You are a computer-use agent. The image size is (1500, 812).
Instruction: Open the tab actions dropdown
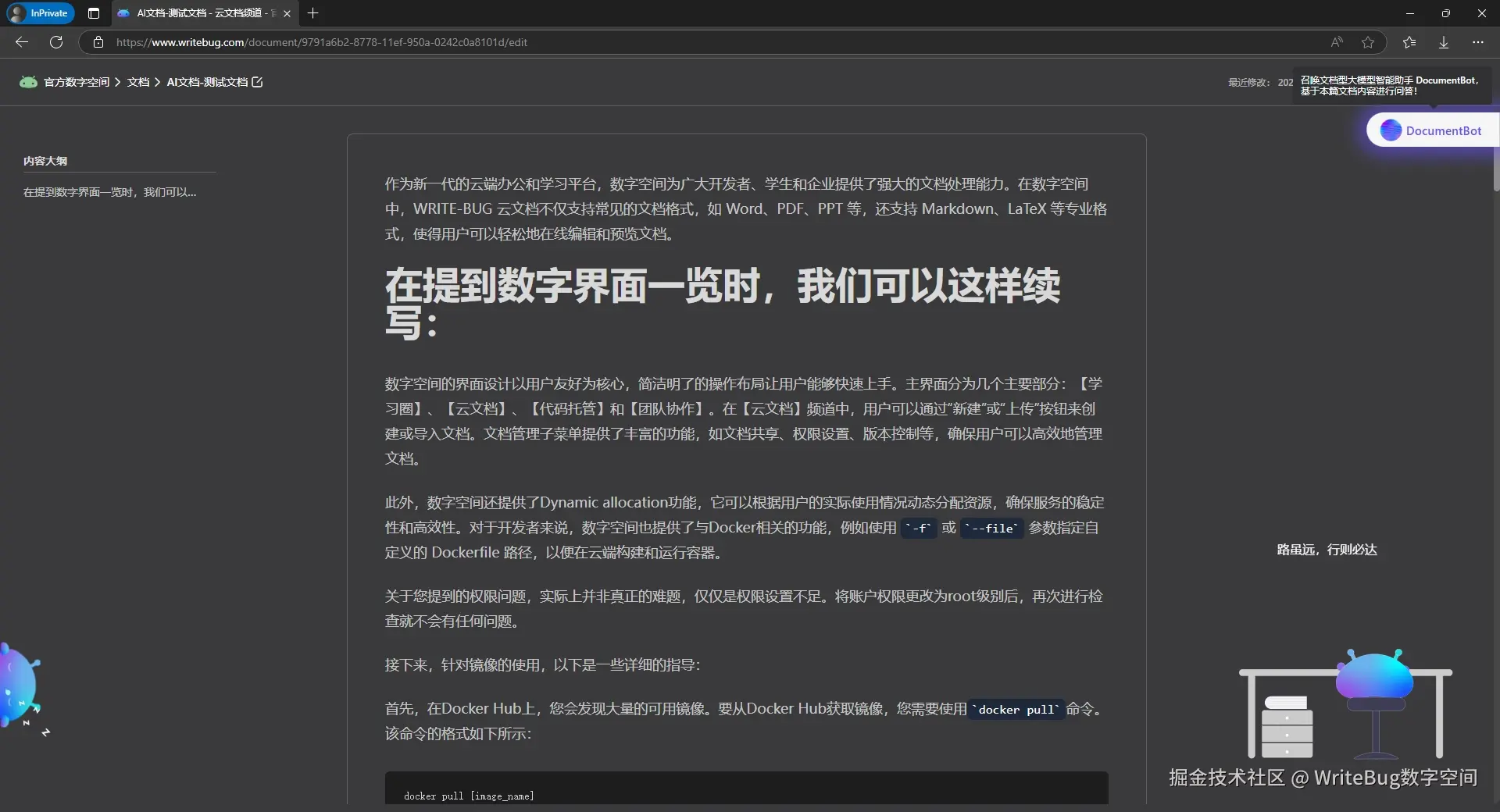click(93, 13)
